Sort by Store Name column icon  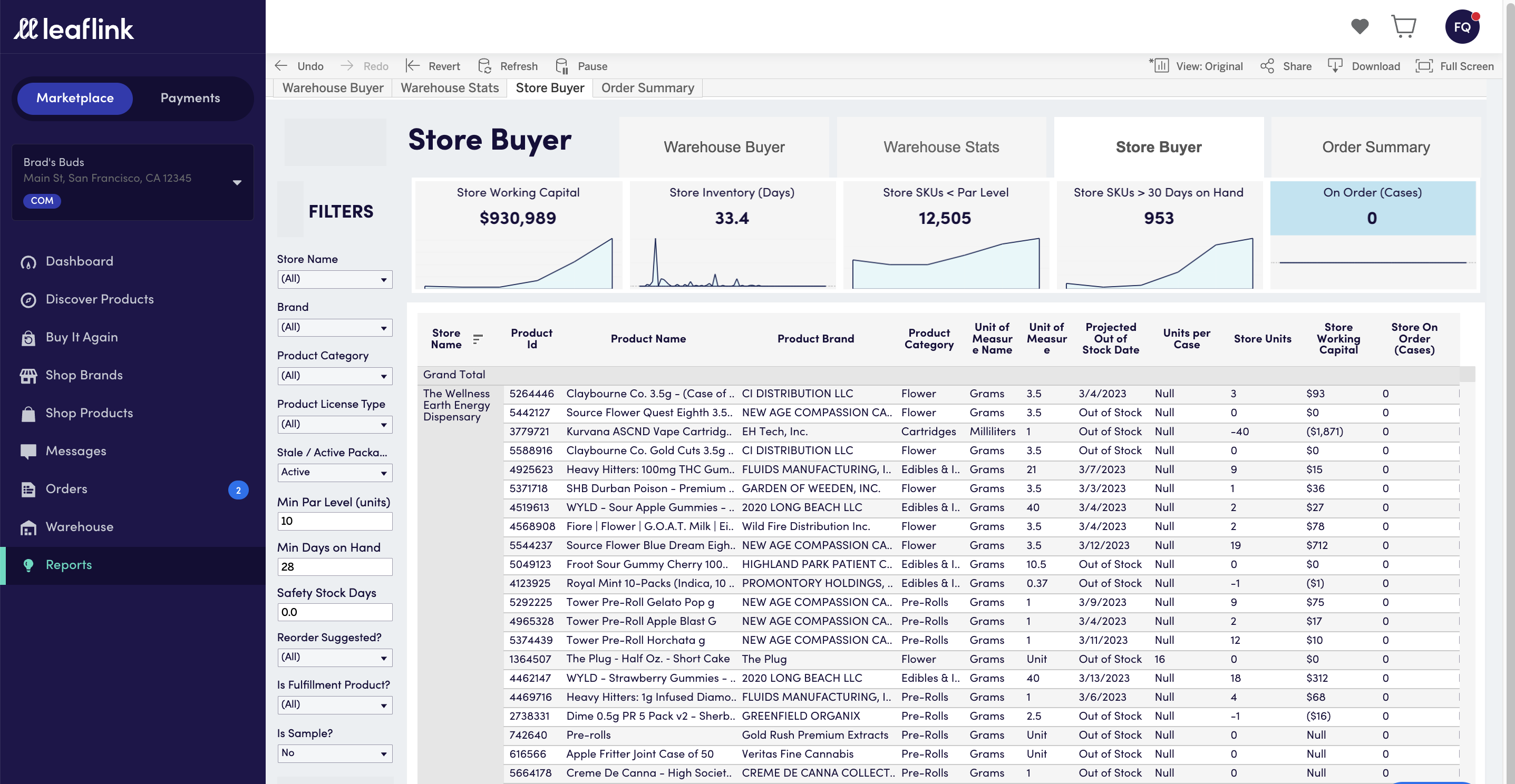[478, 338]
